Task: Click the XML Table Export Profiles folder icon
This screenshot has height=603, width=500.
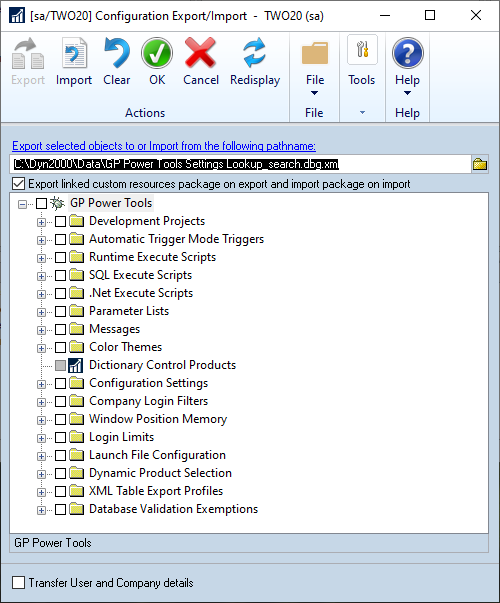Action: pyautogui.click(x=77, y=491)
